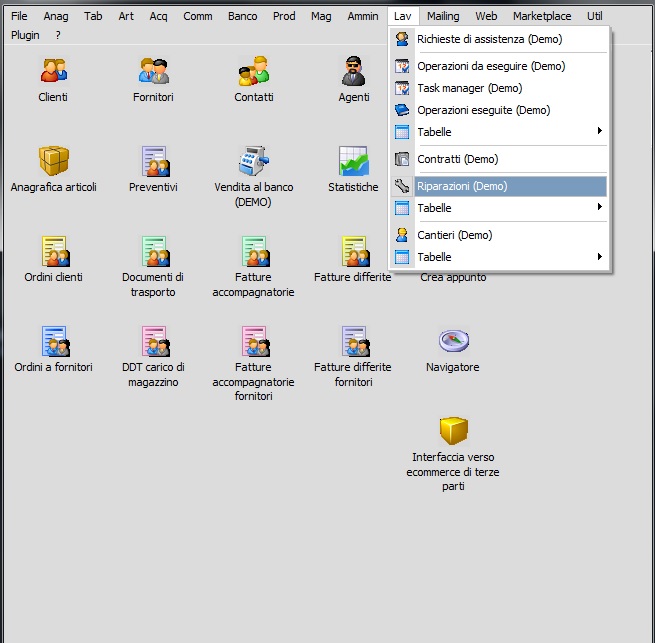The image size is (655, 643).
Task: Open Ordini a fornitori icon
Action: [x=55, y=341]
